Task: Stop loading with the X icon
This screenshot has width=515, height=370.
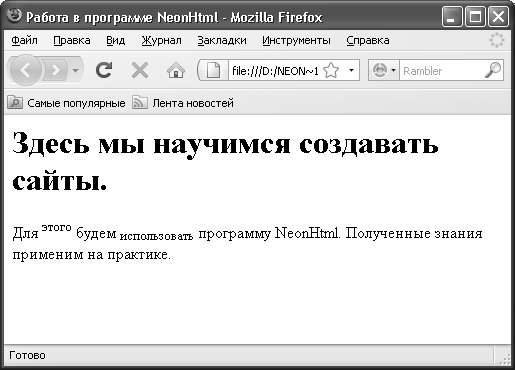Action: click(140, 70)
